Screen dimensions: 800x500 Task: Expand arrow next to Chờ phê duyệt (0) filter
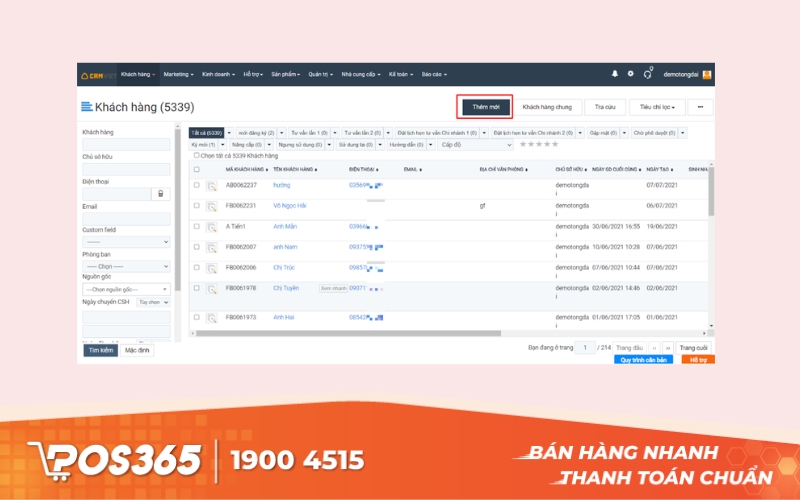coord(683,133)
